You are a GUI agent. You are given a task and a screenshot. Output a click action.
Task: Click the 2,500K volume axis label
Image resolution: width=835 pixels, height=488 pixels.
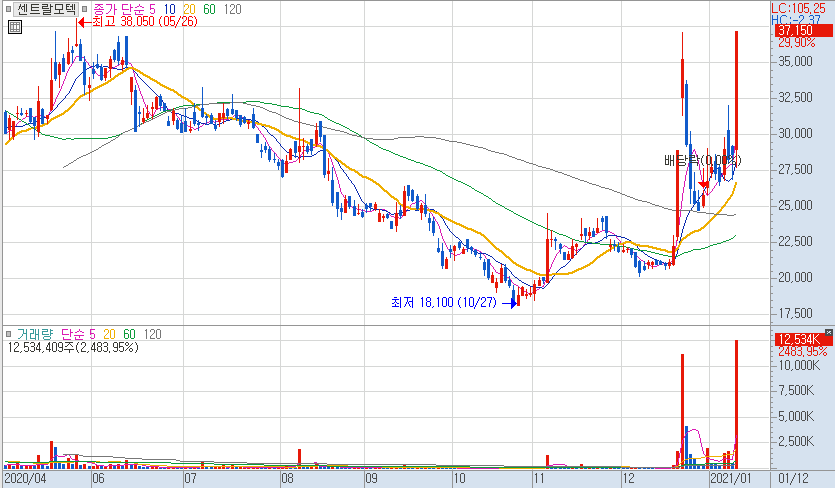pyautogui.click(x=796, y=442)
